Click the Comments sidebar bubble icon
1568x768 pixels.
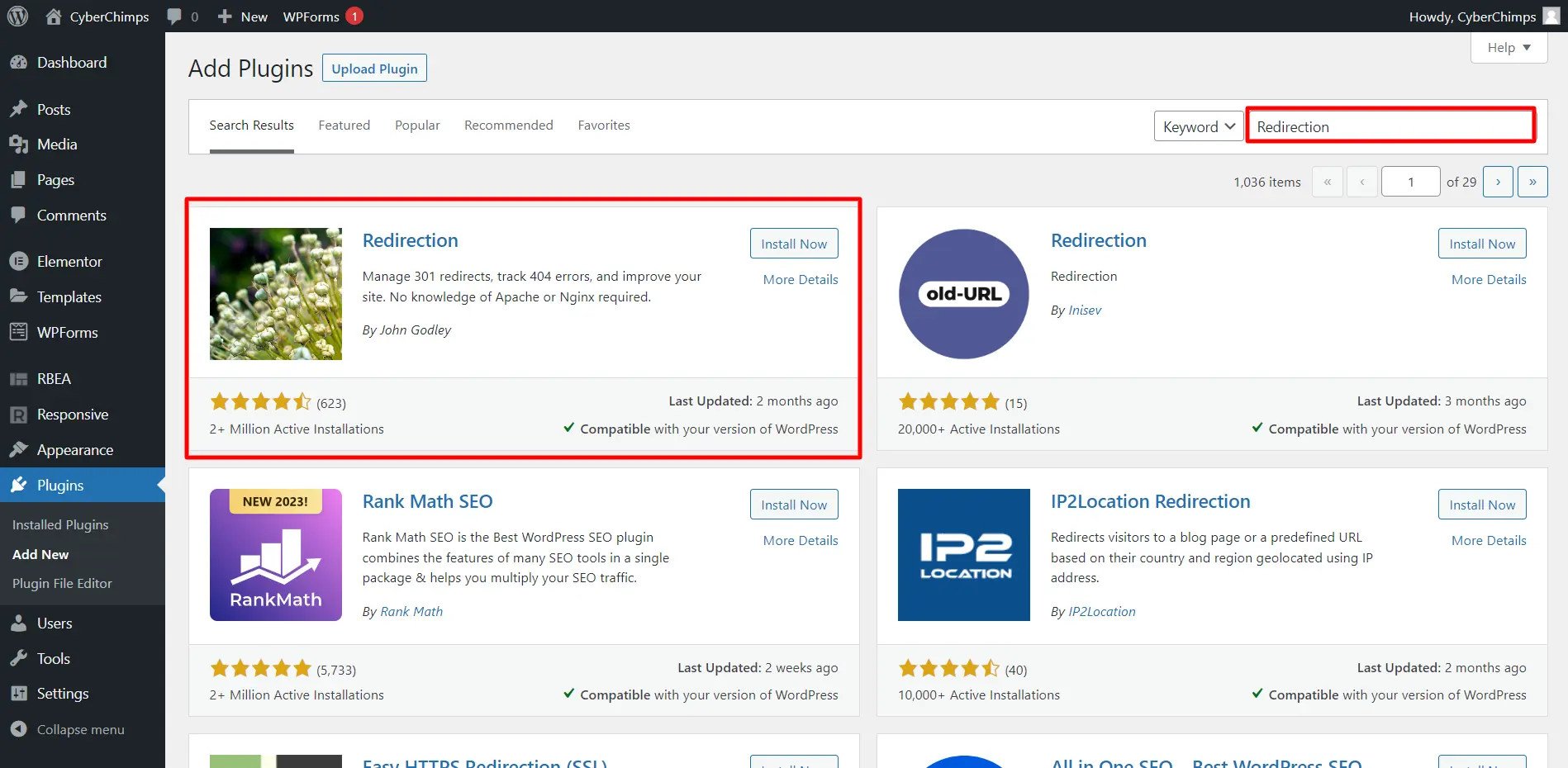[18, 216]
